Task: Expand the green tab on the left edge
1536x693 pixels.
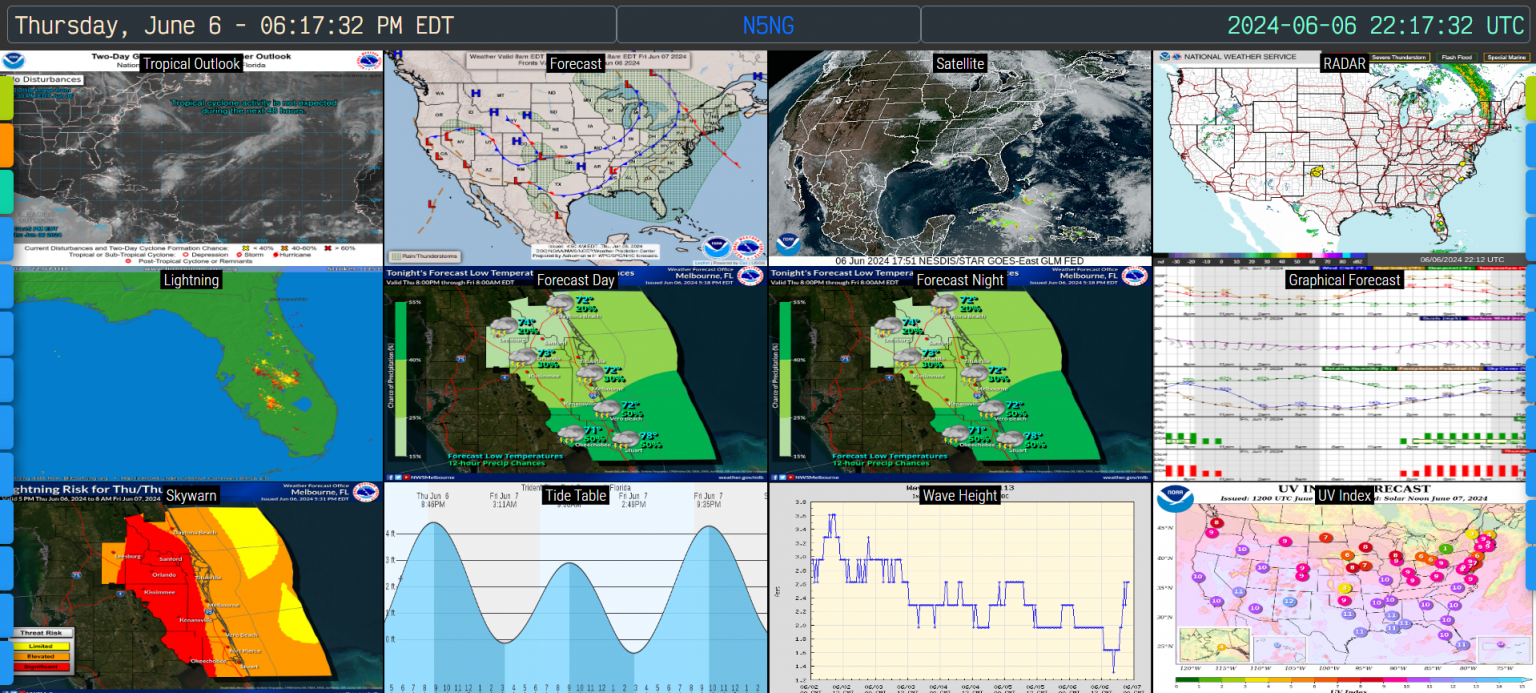Action: point(6,97)
